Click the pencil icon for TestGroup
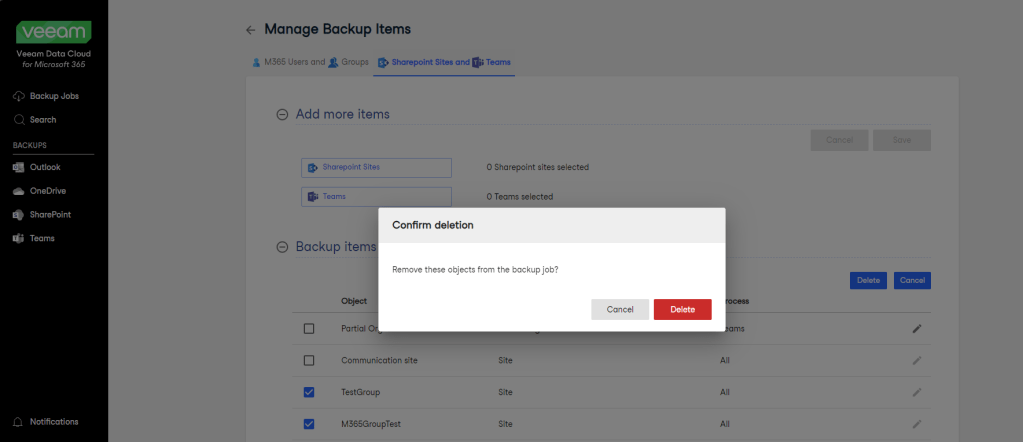Viewport: 1023px width, 442px height. [x=917, y=393]
